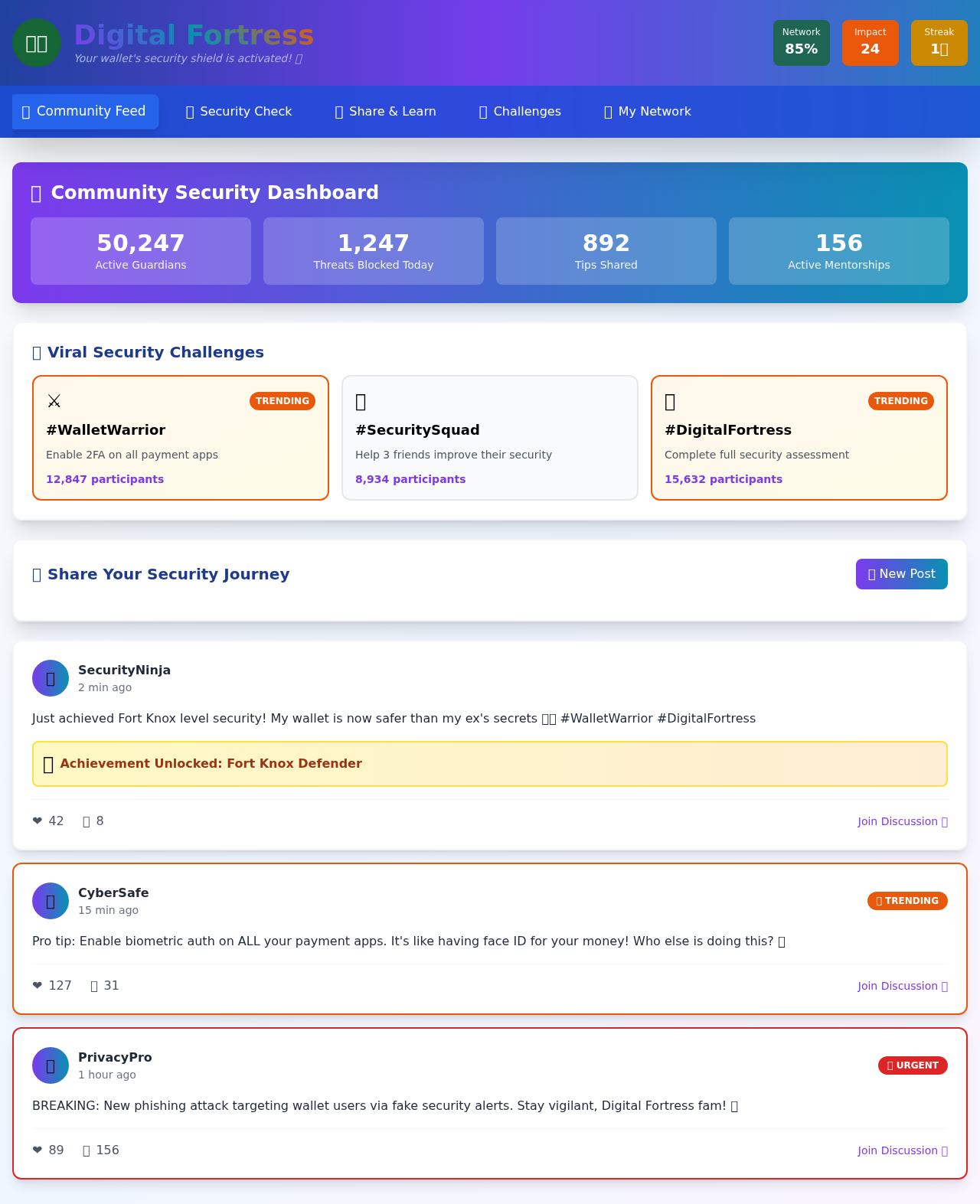
Task: Click PrivacyPro's avatar icon
Action: click(50, 1065)
